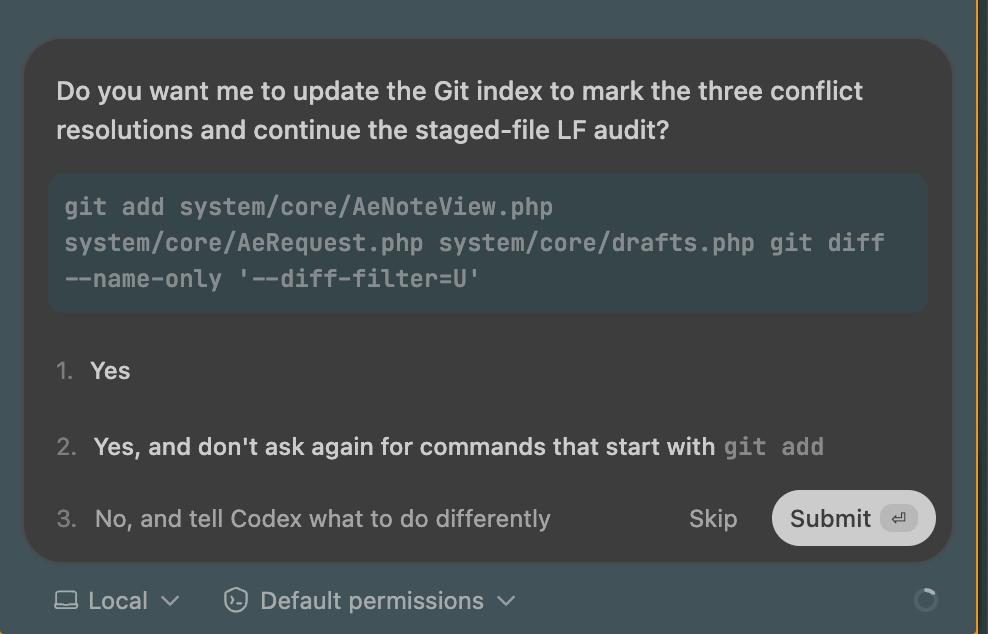Open the Default permissions menu label
The image size is (988, 634).
click(371, 601)
